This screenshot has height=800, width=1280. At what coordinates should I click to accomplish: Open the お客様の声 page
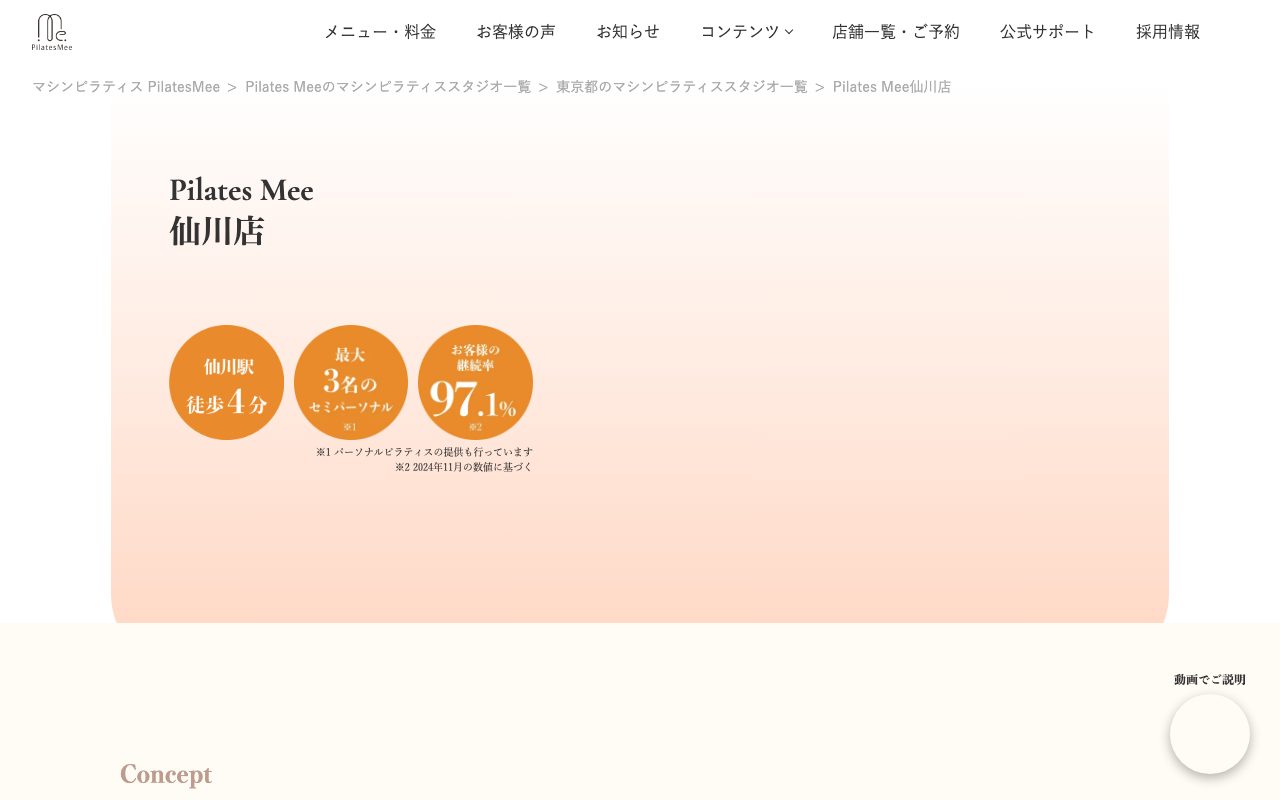coord(516,32)
